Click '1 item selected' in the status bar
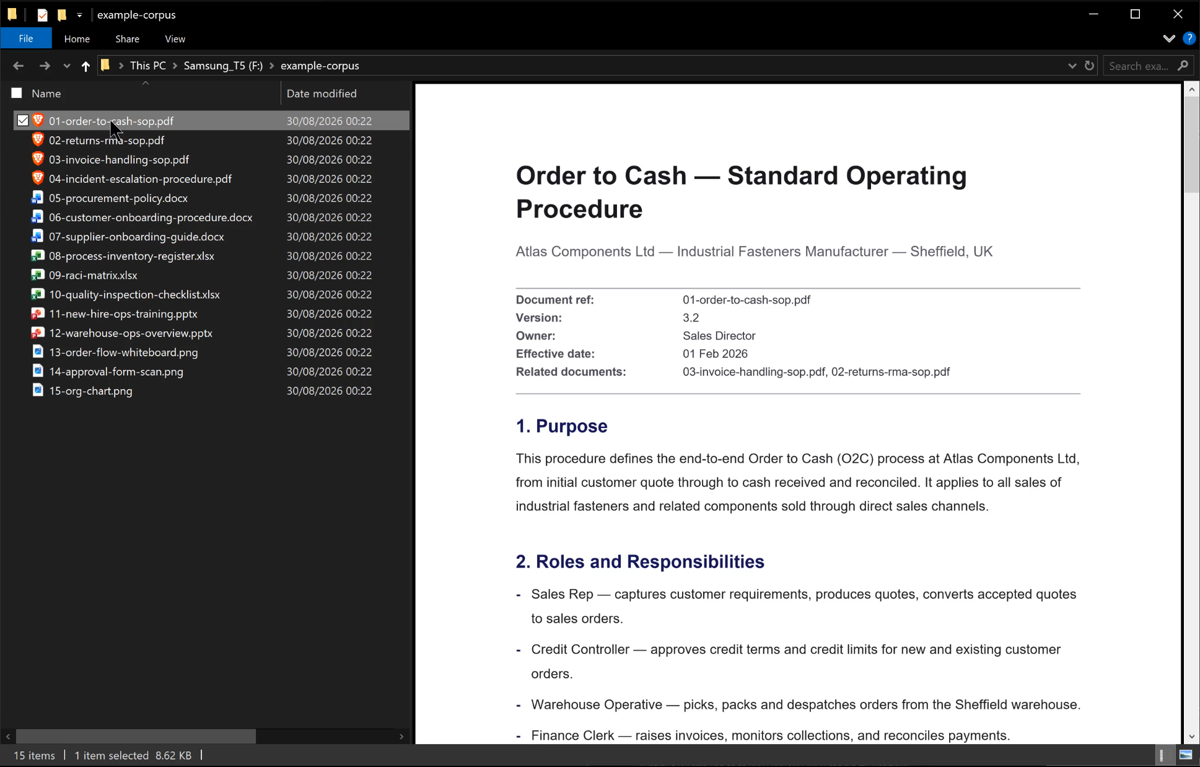 (111, 756)
